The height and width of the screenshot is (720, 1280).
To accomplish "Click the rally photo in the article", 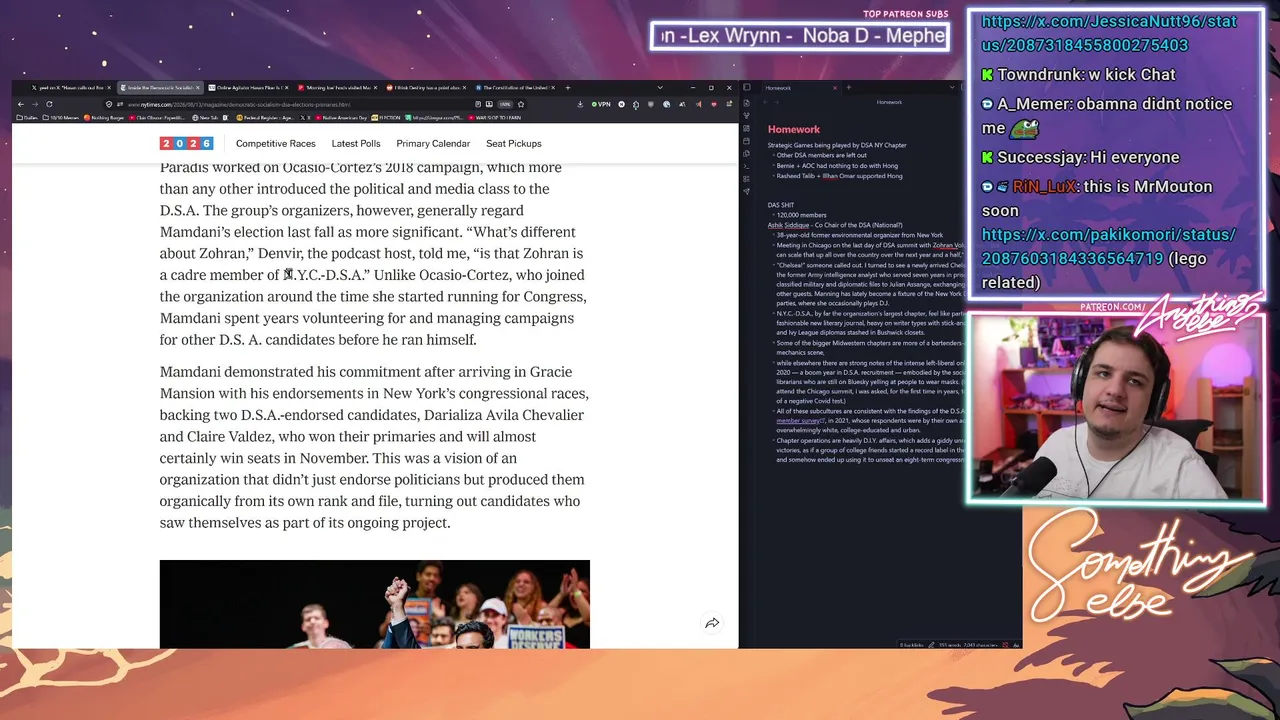I will (x=375, y=604).
